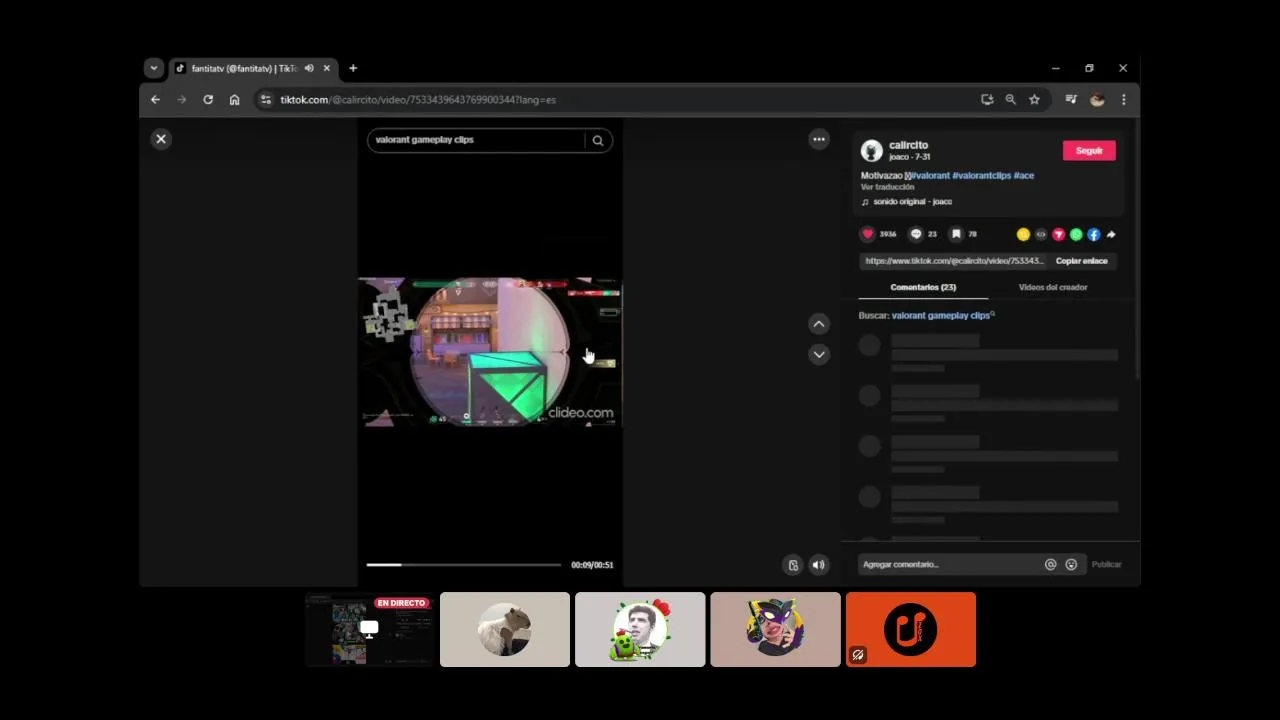Open a new browser tab

coord(353,68)
